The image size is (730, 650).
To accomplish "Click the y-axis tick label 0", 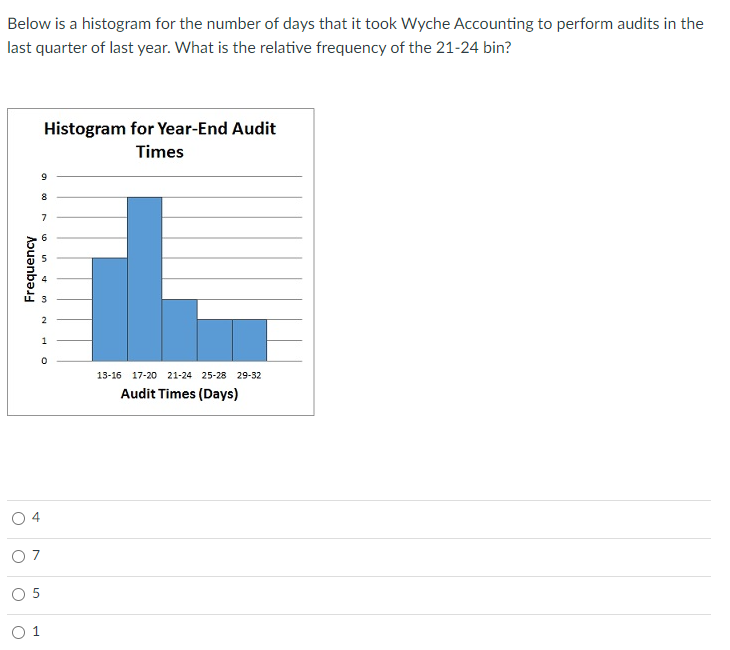I will [44, 361].
